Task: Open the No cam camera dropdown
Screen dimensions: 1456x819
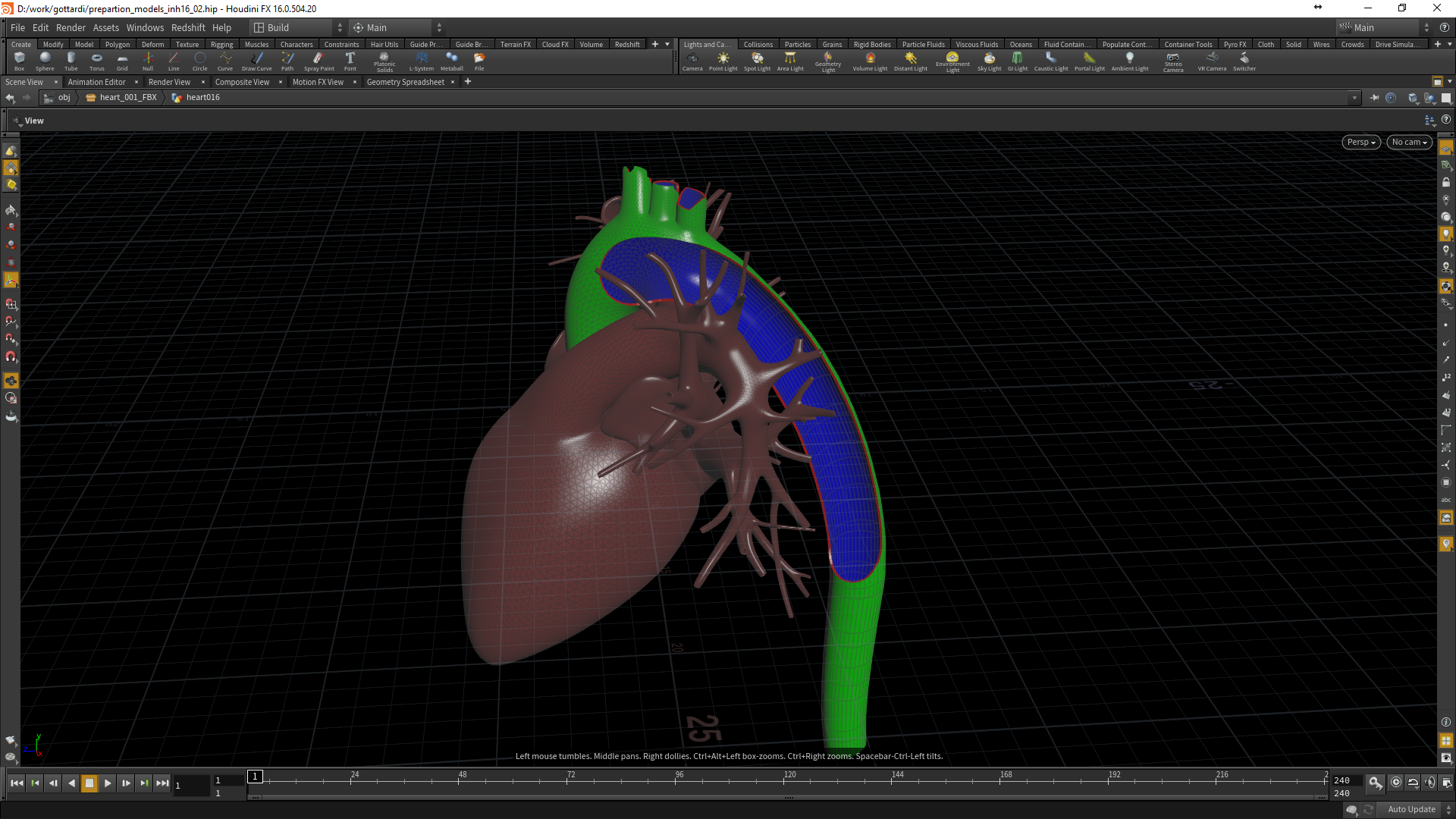Action: [1409, 142]
